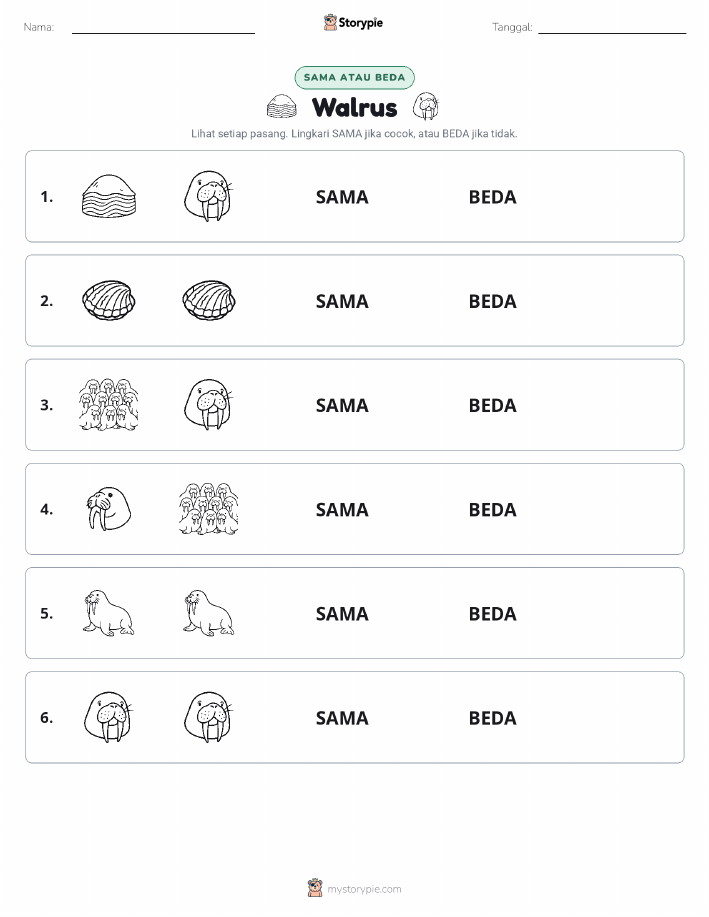
Task: Click the ice mound picture in row 1
Action: pos(109,196)
